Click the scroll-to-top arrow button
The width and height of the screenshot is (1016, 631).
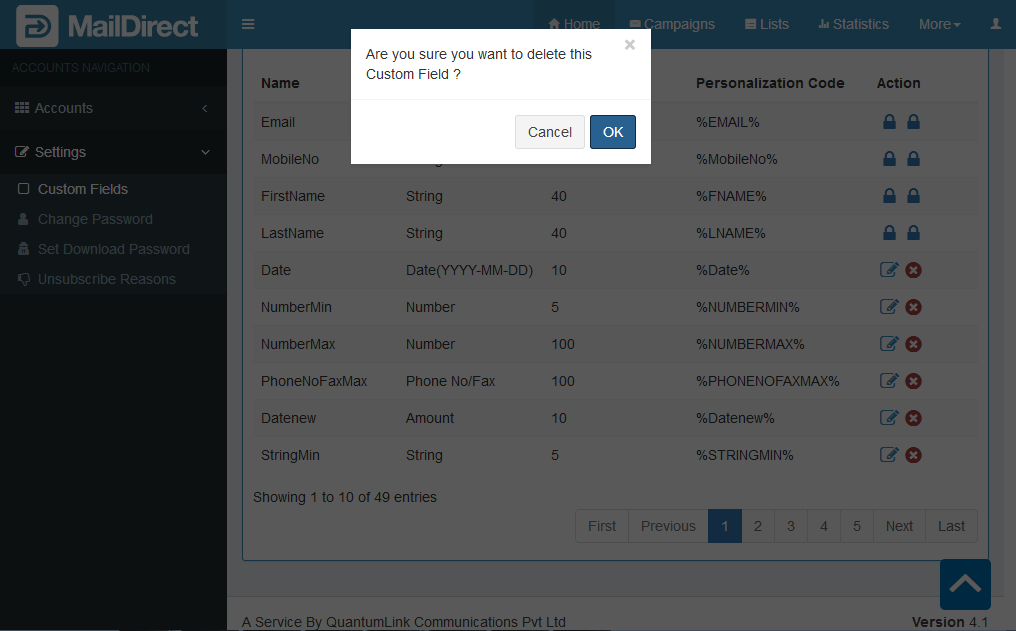[x=964, y=584]
